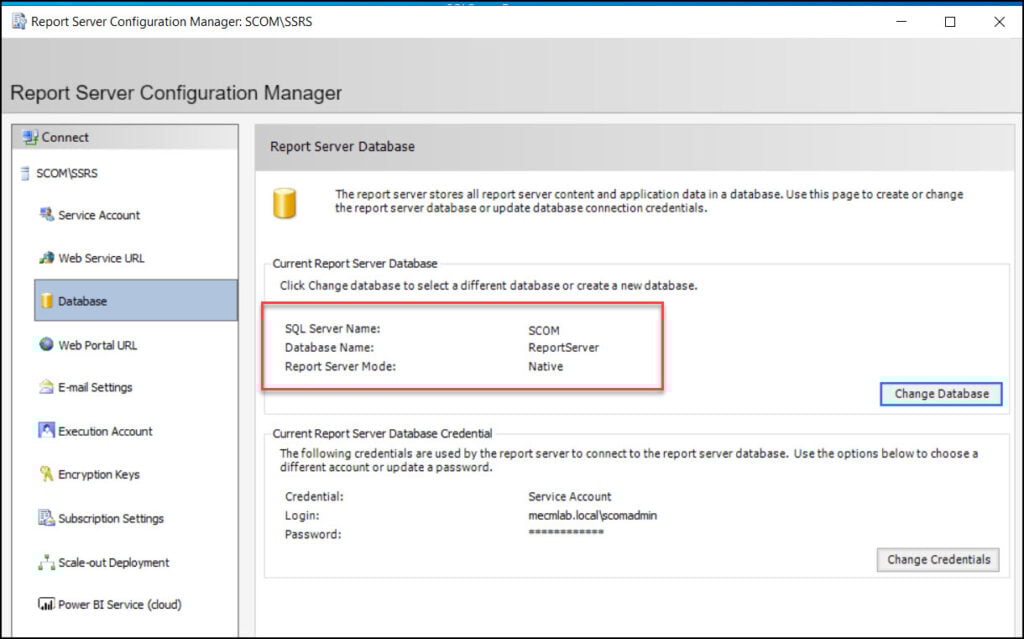Click the Scale-out Deployment icon

(46, 562)
